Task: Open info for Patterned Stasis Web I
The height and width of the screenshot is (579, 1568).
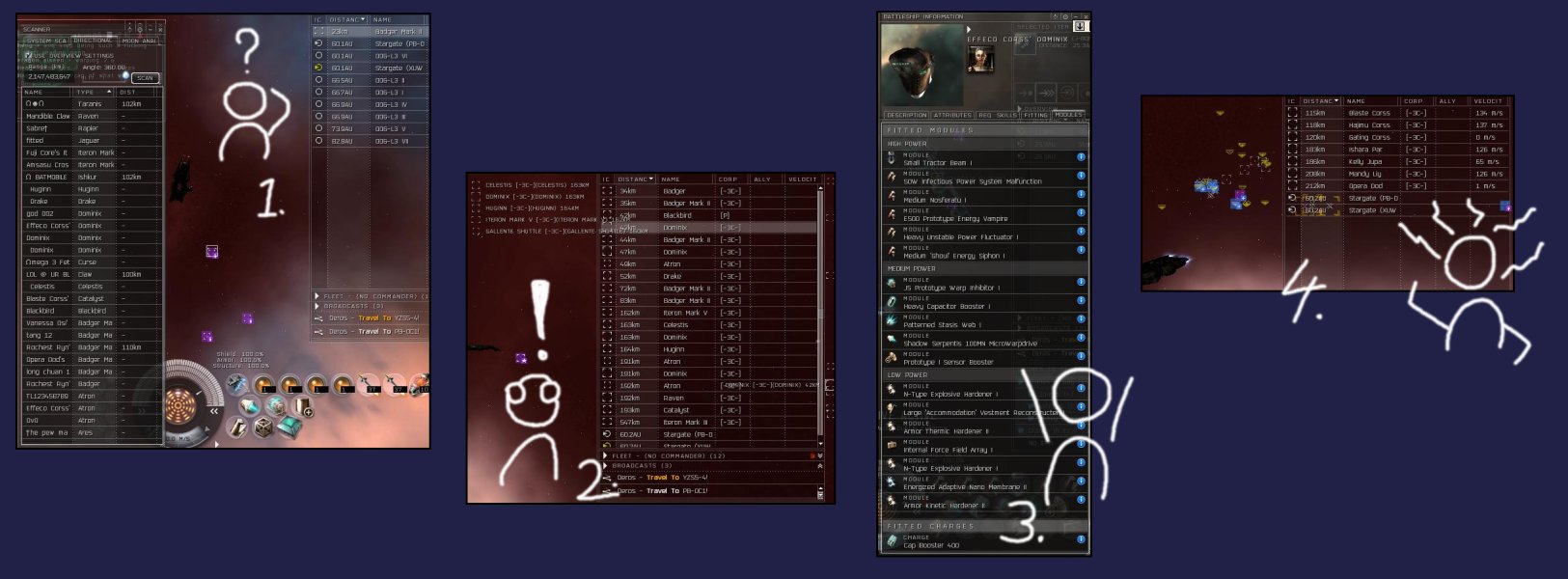Action: point(1081,318)
